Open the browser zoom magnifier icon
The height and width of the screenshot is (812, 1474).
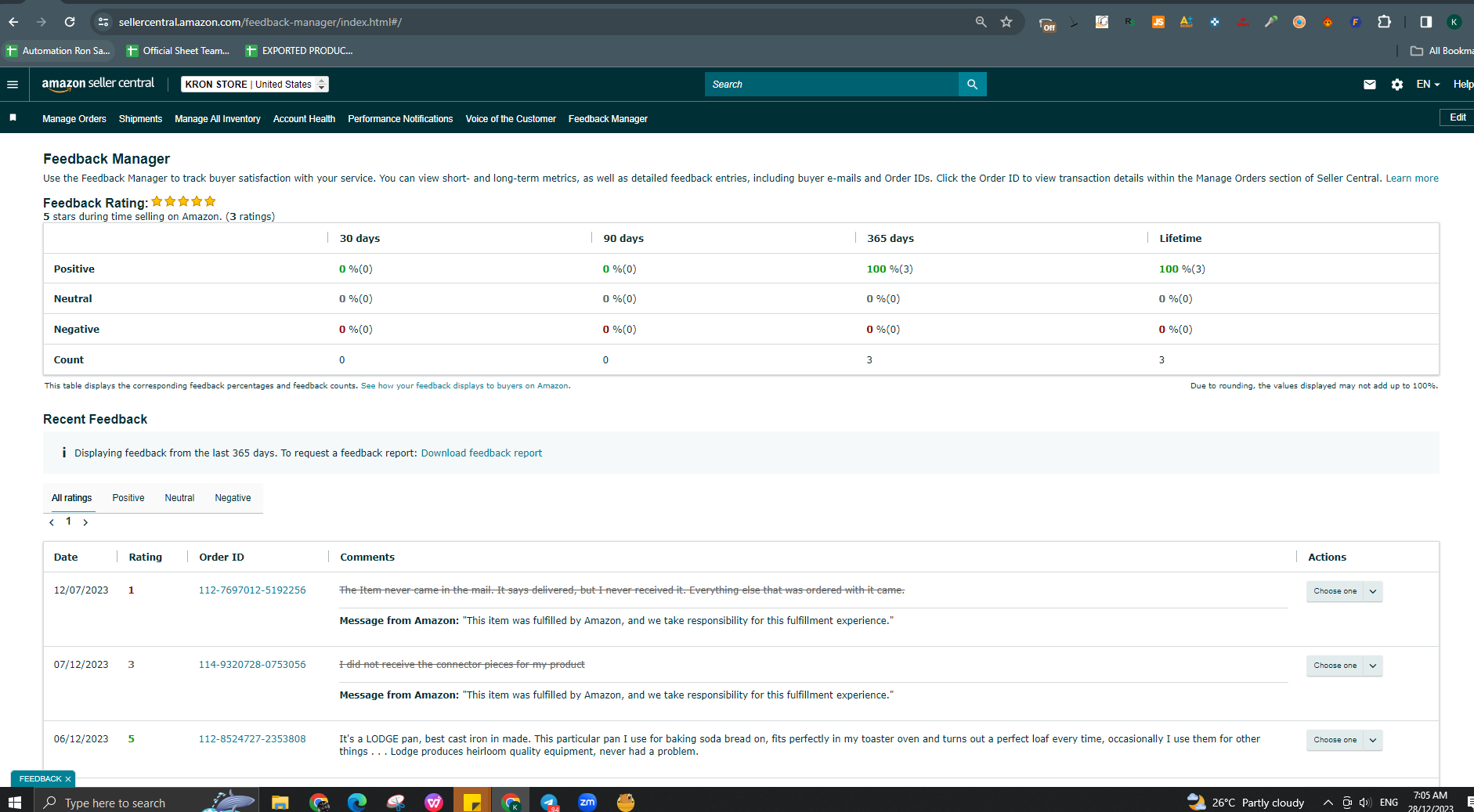(981, 22)
